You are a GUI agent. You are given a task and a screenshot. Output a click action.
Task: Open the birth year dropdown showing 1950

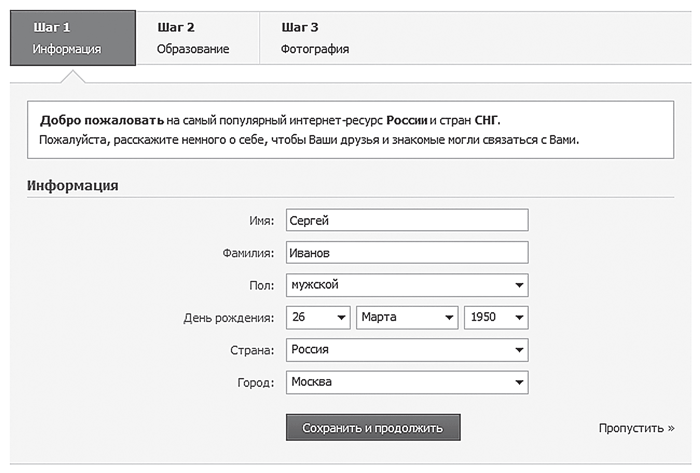tap(496, 317)
